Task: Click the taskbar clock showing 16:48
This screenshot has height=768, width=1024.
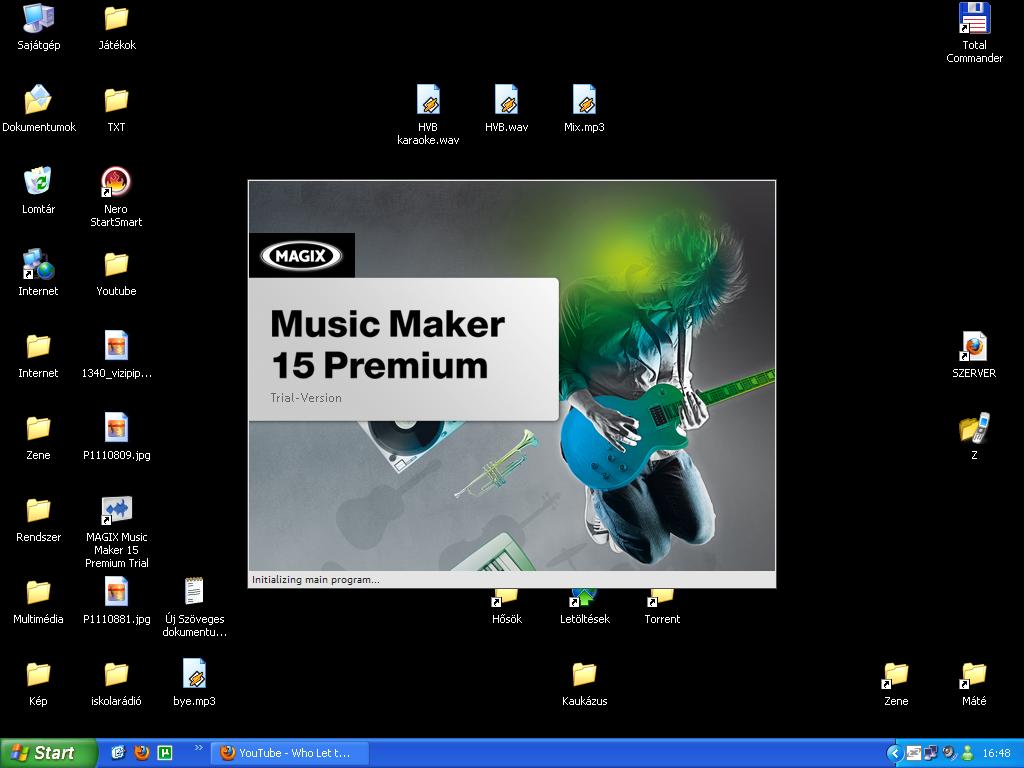Action: 997,753
